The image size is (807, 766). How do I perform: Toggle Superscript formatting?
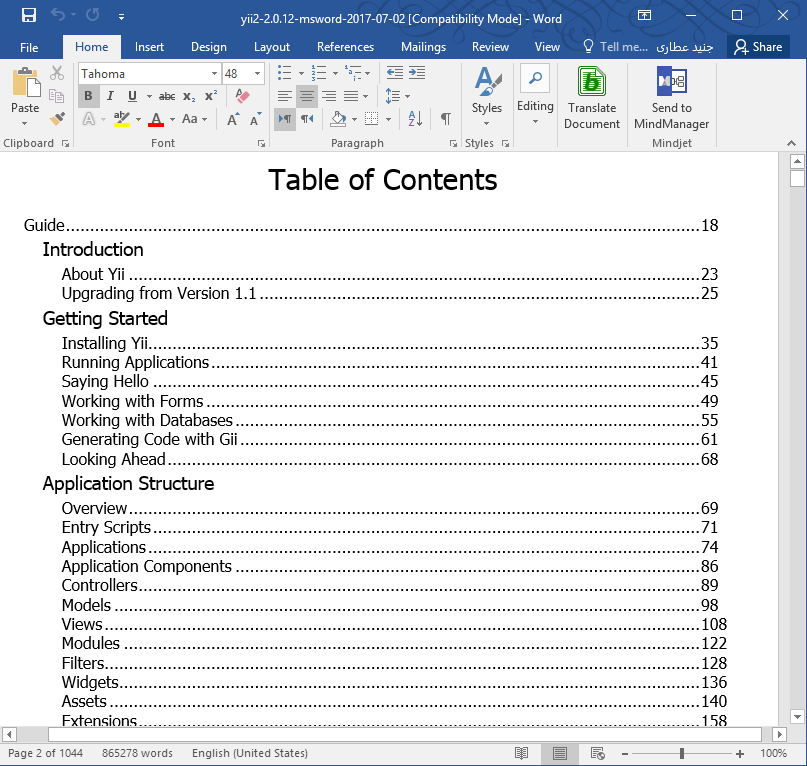[x=211, y=96]
